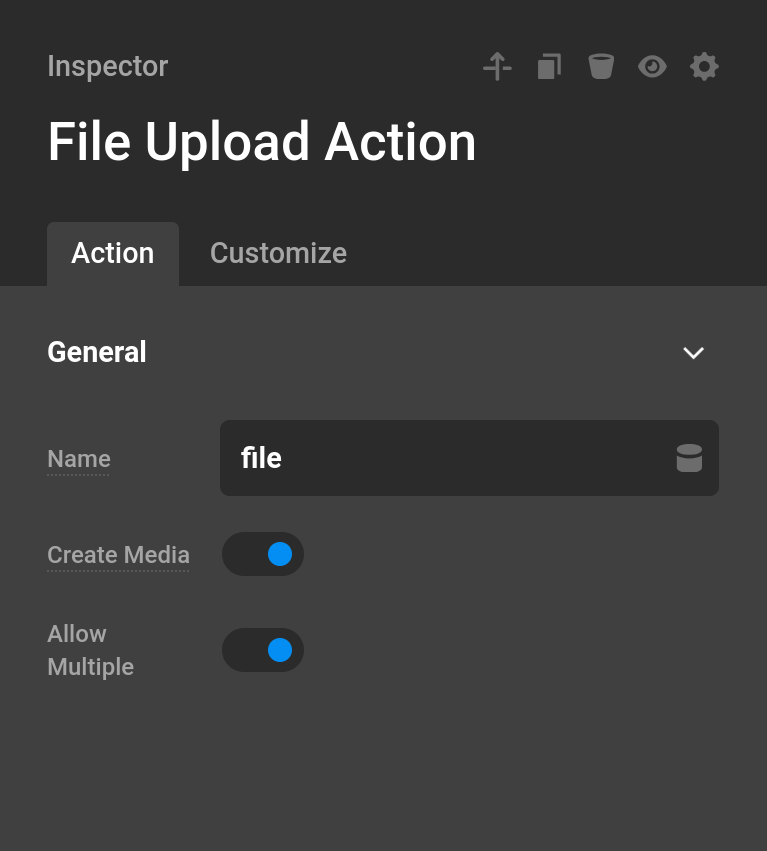Image resolution: width=767 pixels, height=851 pixels.
Task: Click the Inspector heading
Action: 107,66
